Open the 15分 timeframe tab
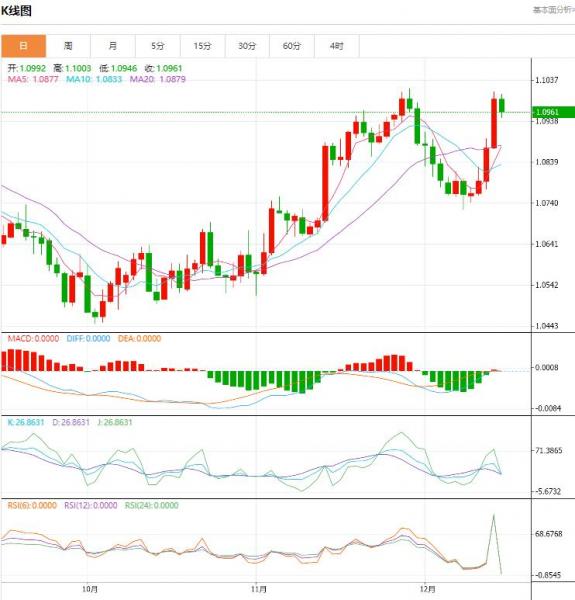Screen dimensions: 575x600 click(202, 46)
